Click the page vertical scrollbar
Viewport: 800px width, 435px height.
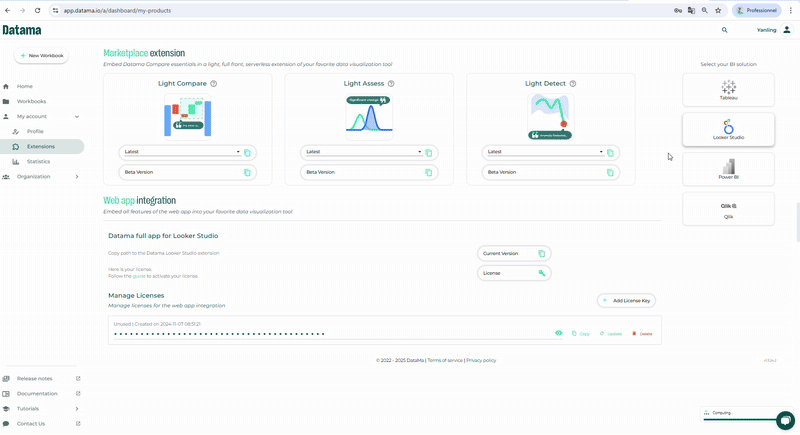798,222
